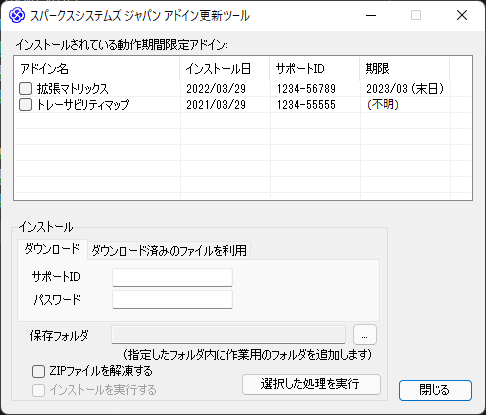The height and width of the screenshot is (415, 486).
Task: Click the 期限 column header
Action: click(x=405, y=69)
